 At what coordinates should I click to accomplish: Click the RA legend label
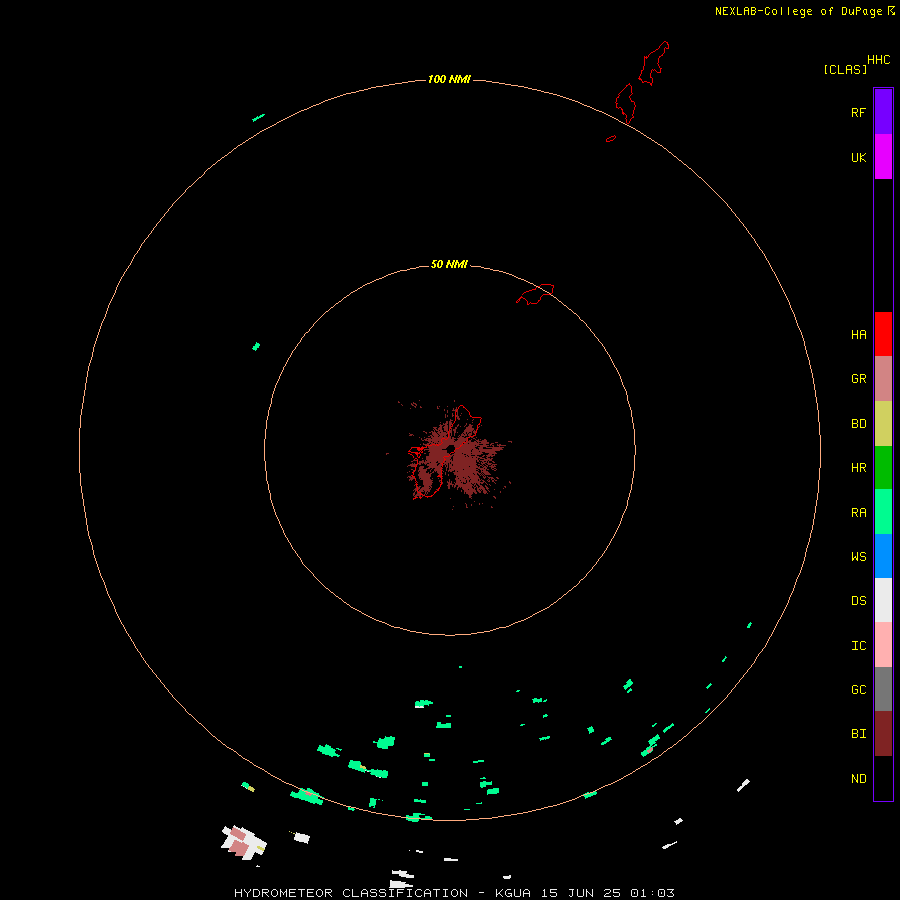click(x=858, y=513)
